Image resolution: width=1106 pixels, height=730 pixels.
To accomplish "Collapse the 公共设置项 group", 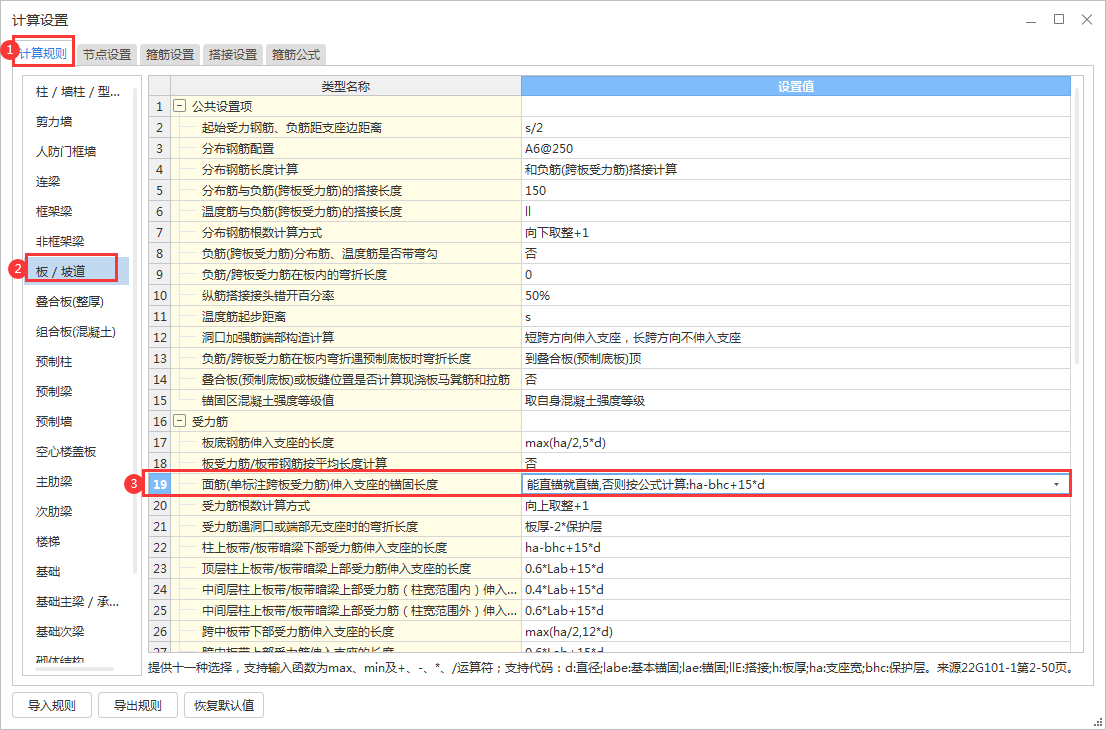I will pos(180,107).
